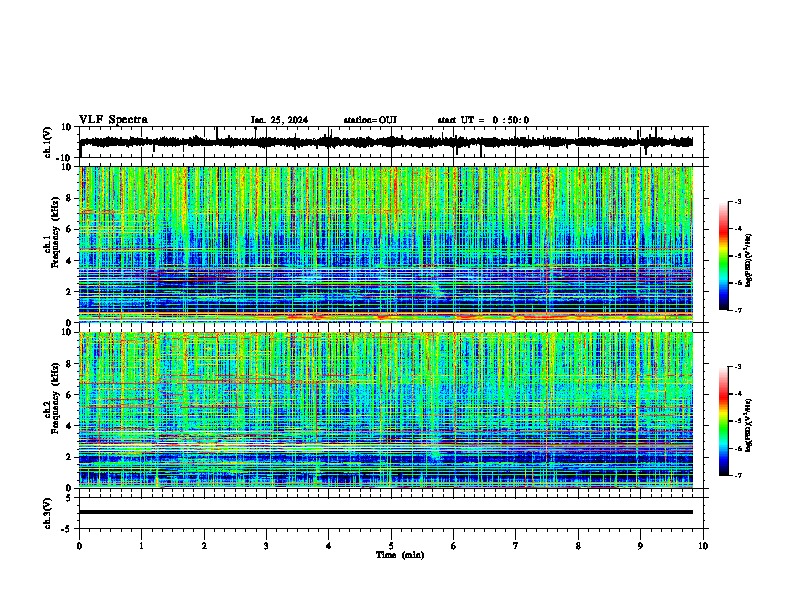The image size is (792, 612).
Task: Click the ch.3 flat trace line
Action: point(386,512)
